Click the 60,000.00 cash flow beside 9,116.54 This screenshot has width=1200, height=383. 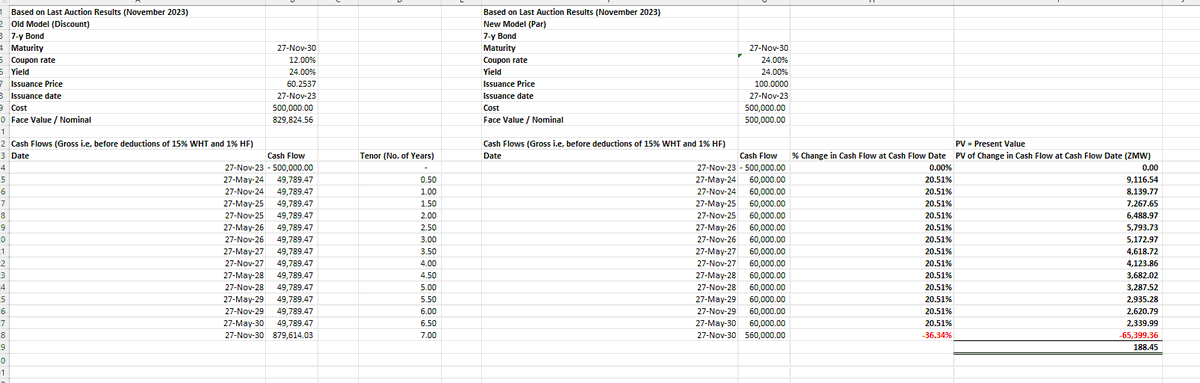(768, 179)
